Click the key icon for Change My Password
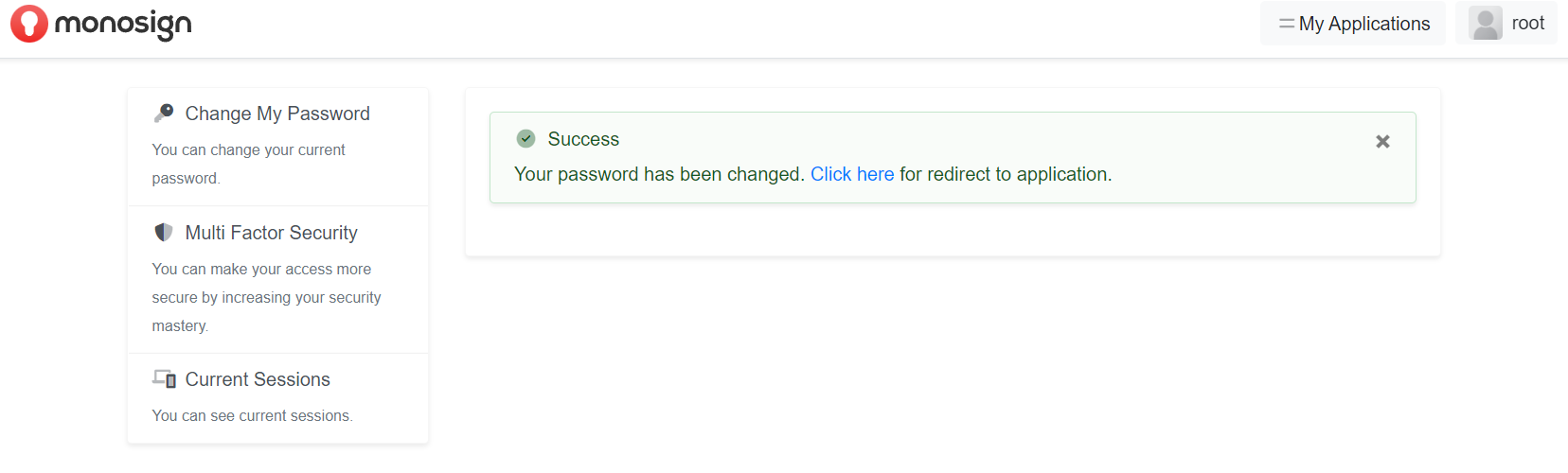 click(164, 114)
